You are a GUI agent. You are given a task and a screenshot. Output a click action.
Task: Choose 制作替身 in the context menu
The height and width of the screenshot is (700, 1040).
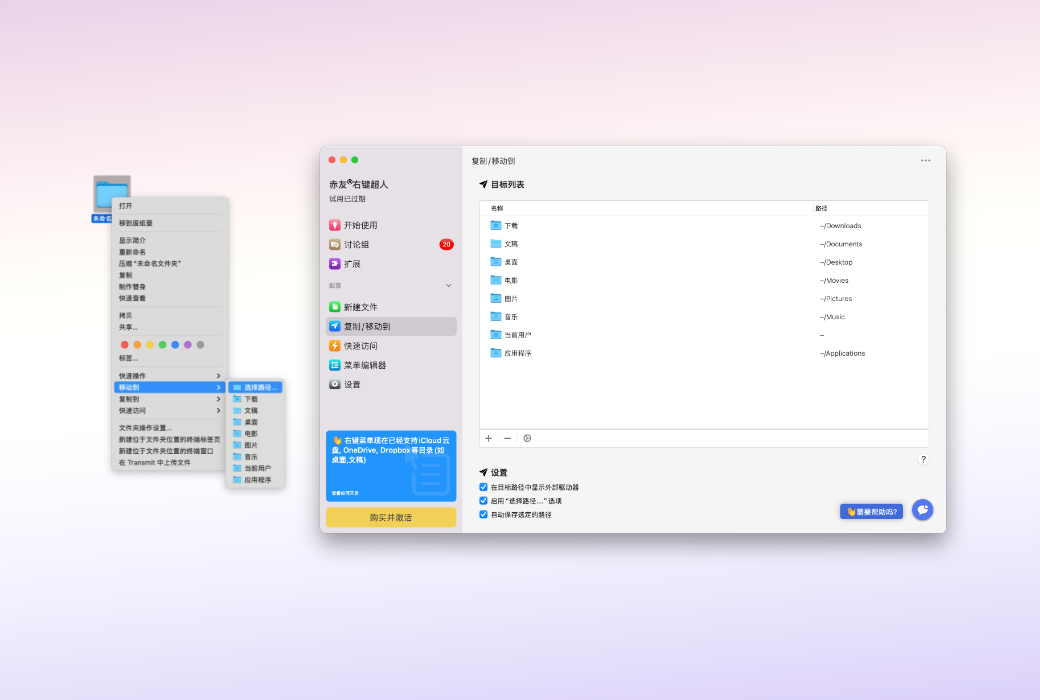(170, 287)
